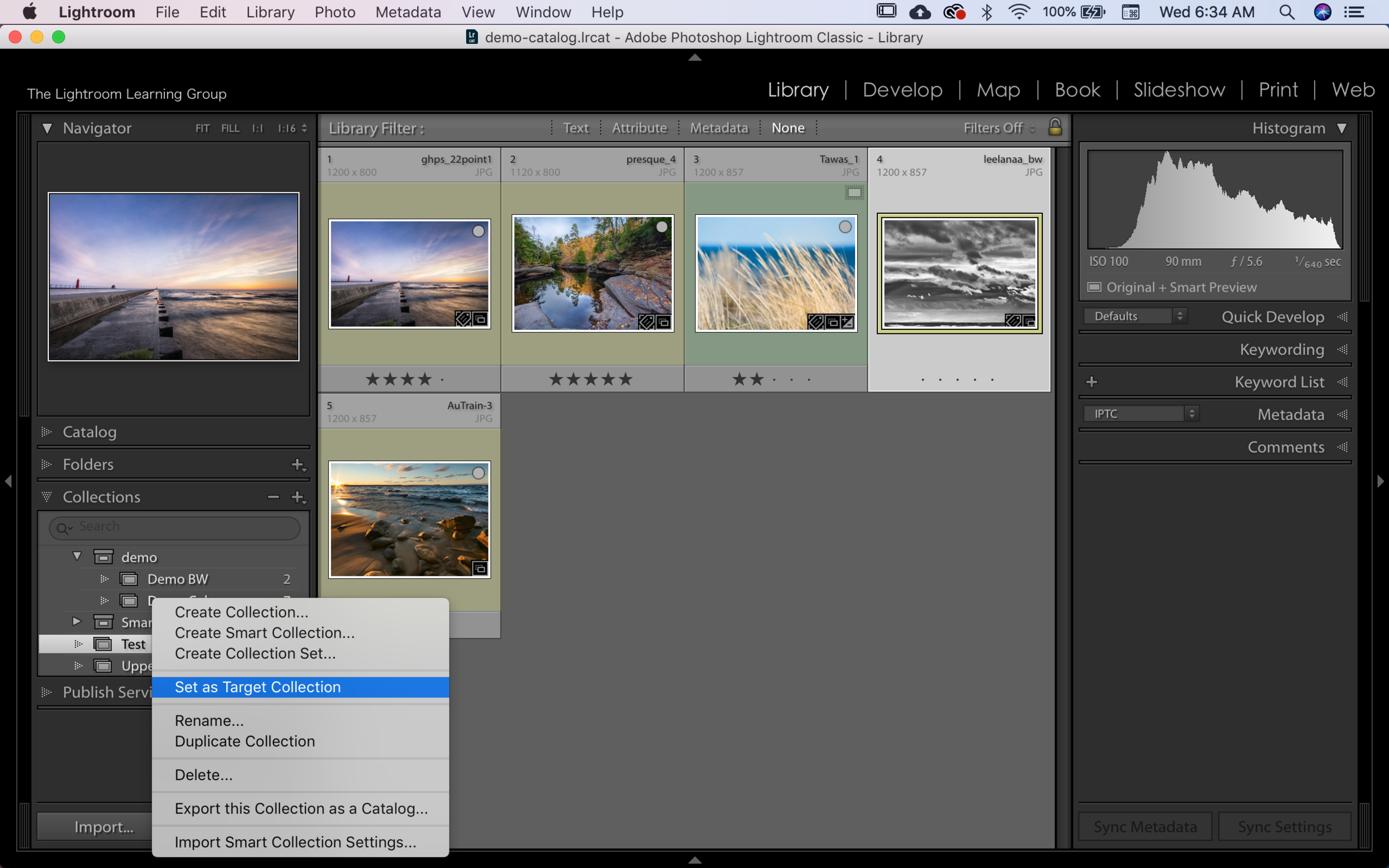This screenshot has height=868, width=1389.
Task: Click the keyword badge on presque_4 thumbnail
Action: [x=647, y=322]
